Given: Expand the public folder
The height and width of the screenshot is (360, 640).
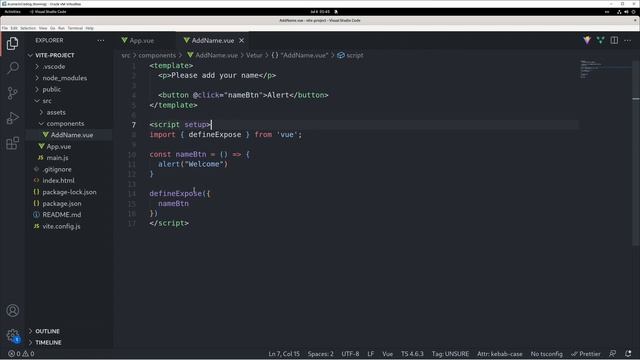Looking at the screenshot, I should 51,89.
